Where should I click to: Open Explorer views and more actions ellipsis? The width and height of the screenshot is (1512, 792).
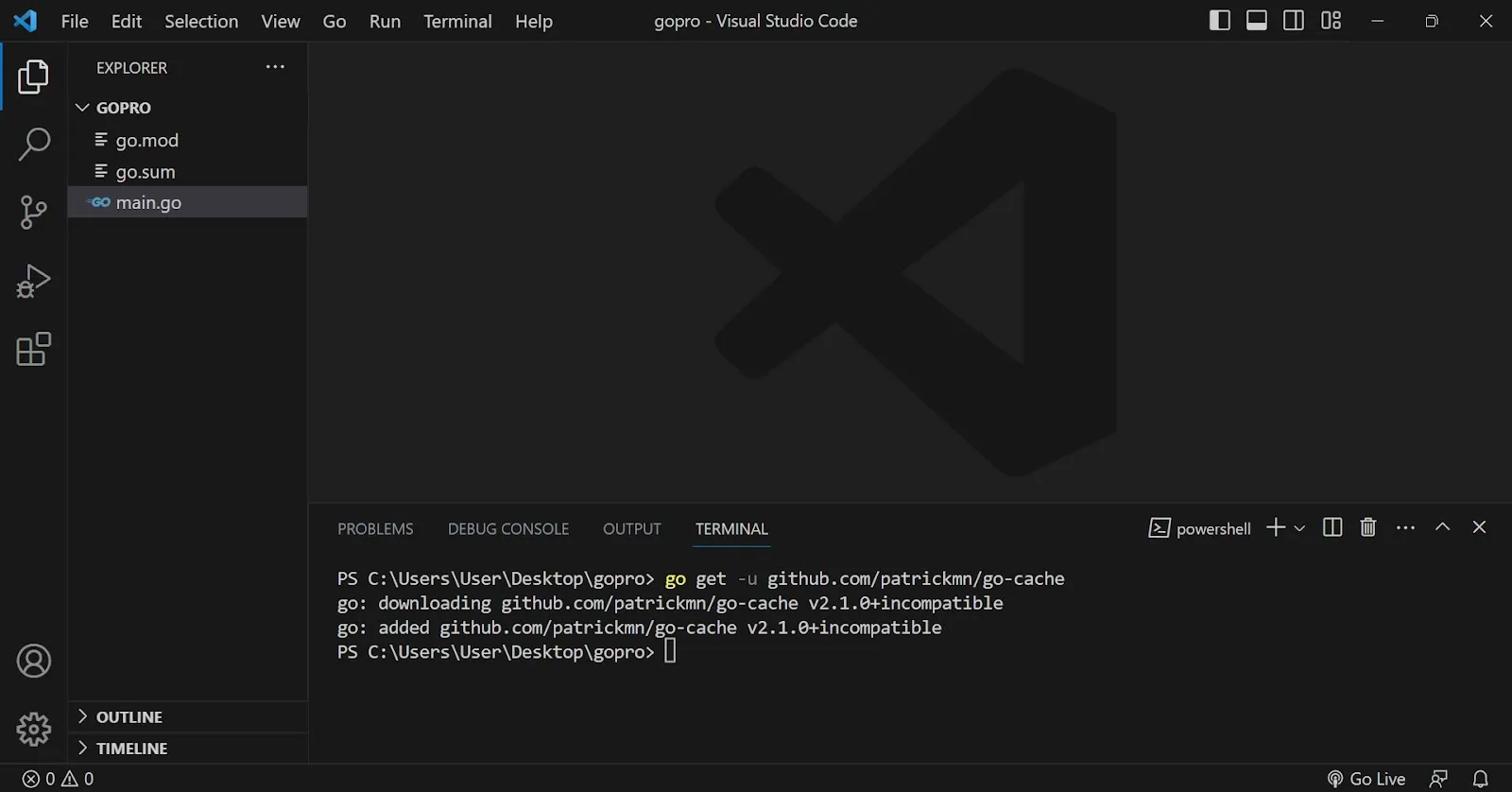(x=275, y=67)
